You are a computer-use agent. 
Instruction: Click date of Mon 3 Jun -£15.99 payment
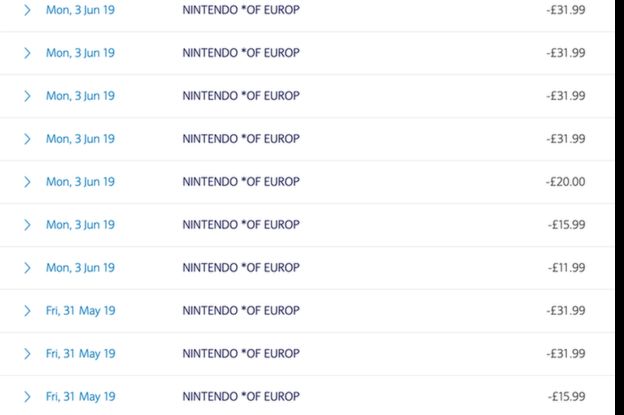(80, 225)
